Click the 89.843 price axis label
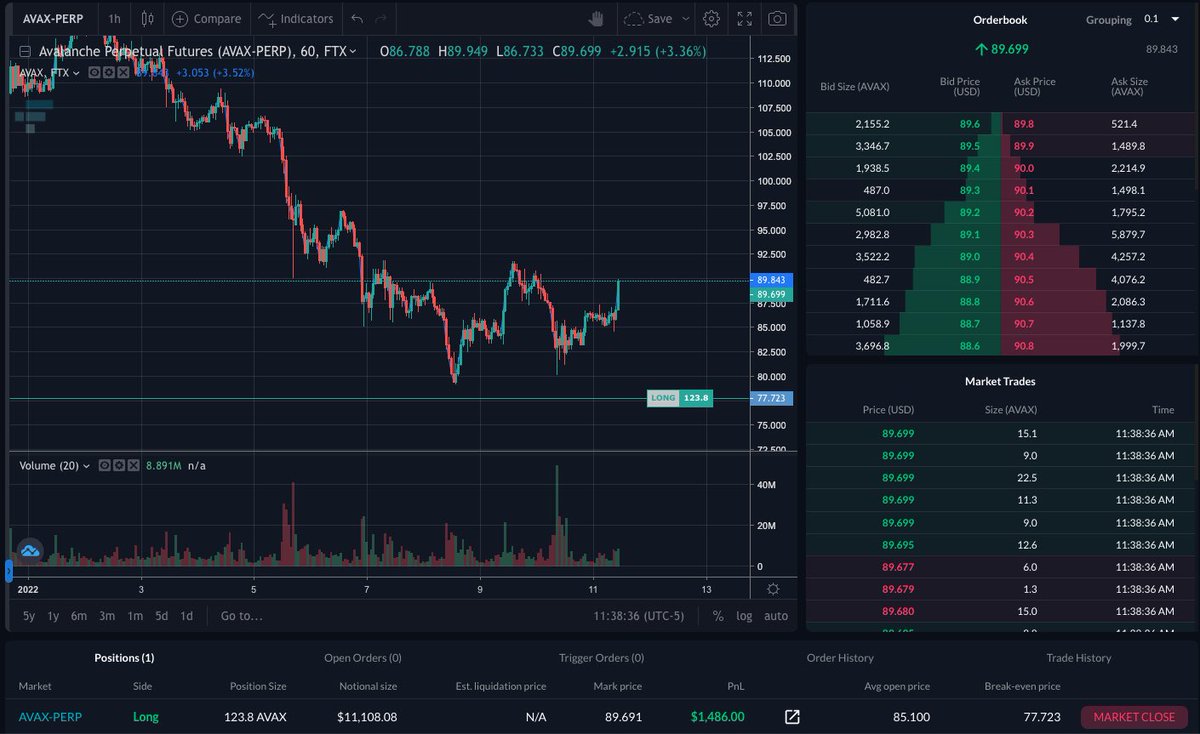The image size is (1200, 734). 772,280
